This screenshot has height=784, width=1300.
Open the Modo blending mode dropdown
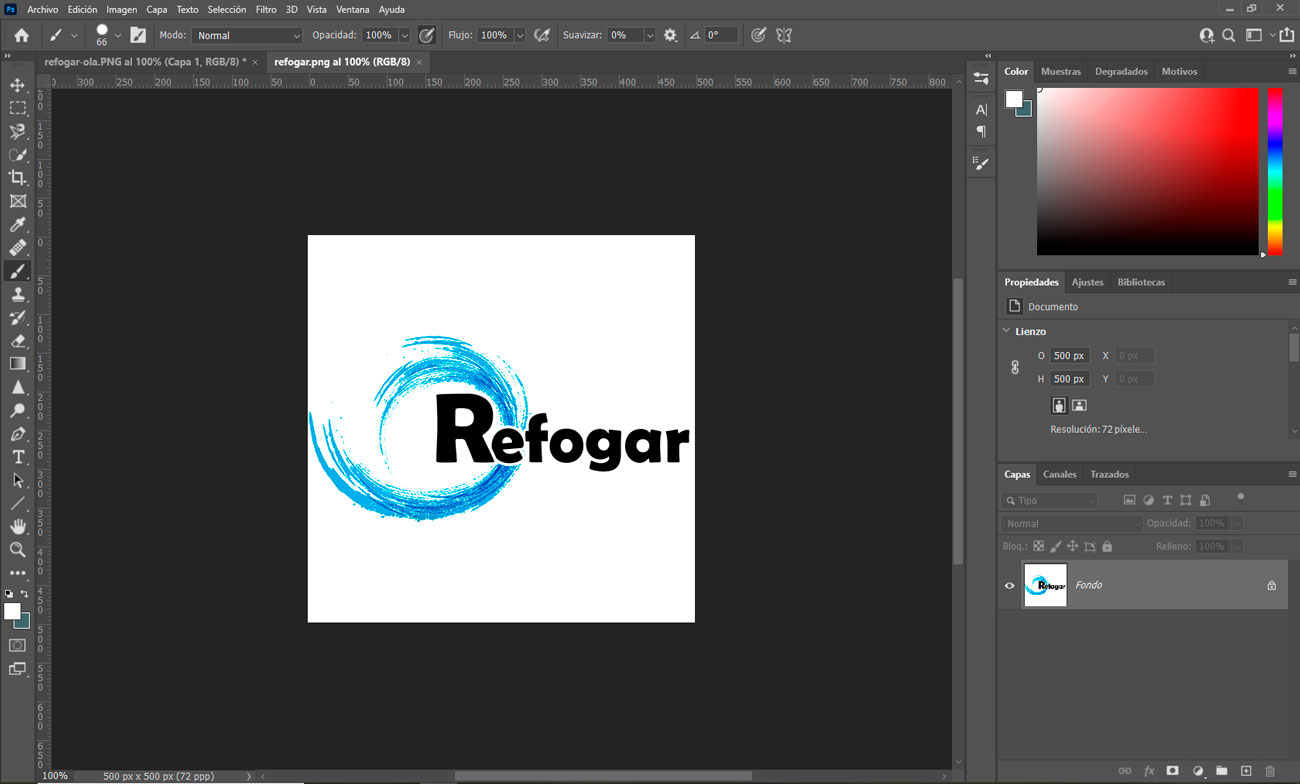[247, 35]
